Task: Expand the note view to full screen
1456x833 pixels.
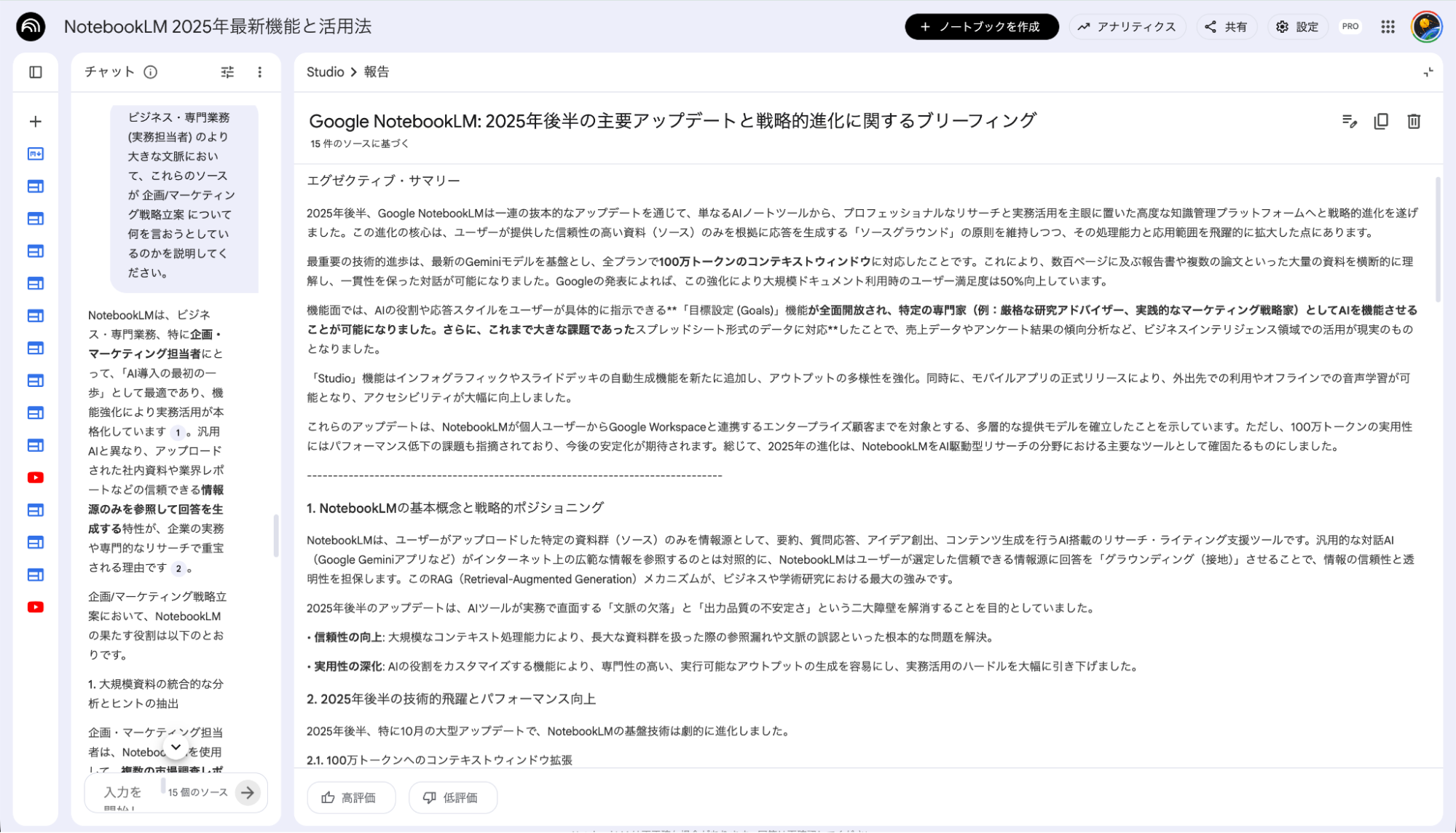Action: [x=1427, y=71]
